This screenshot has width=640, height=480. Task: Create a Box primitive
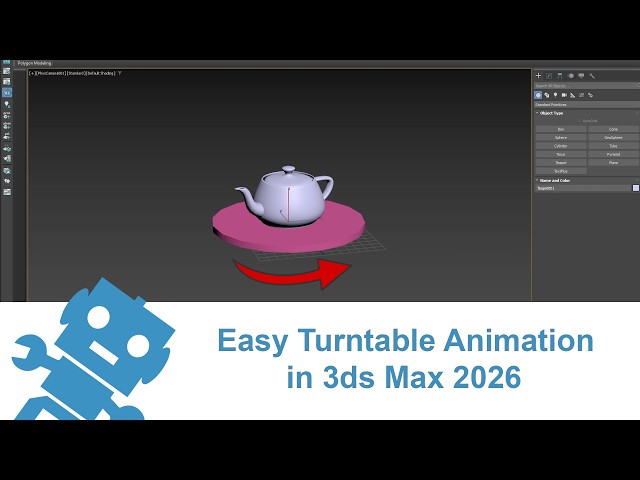[561, 129]
